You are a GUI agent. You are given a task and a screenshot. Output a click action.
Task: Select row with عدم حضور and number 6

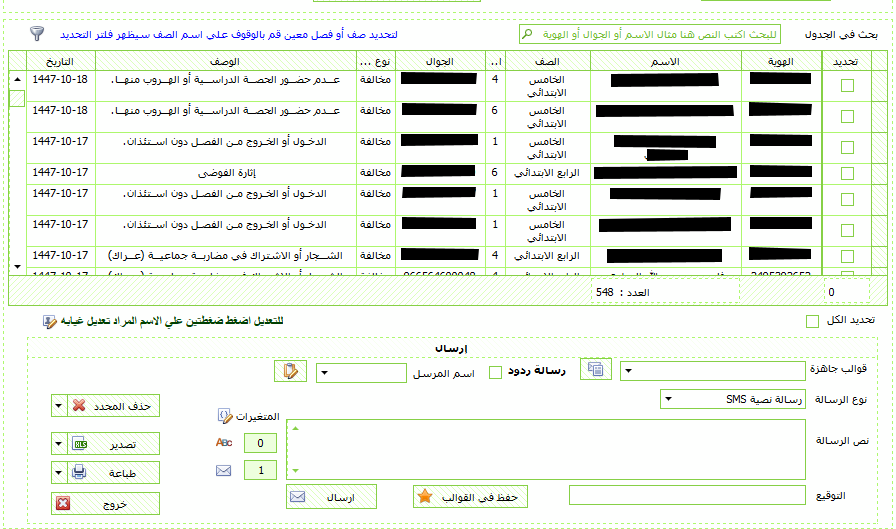coord(847,116)
